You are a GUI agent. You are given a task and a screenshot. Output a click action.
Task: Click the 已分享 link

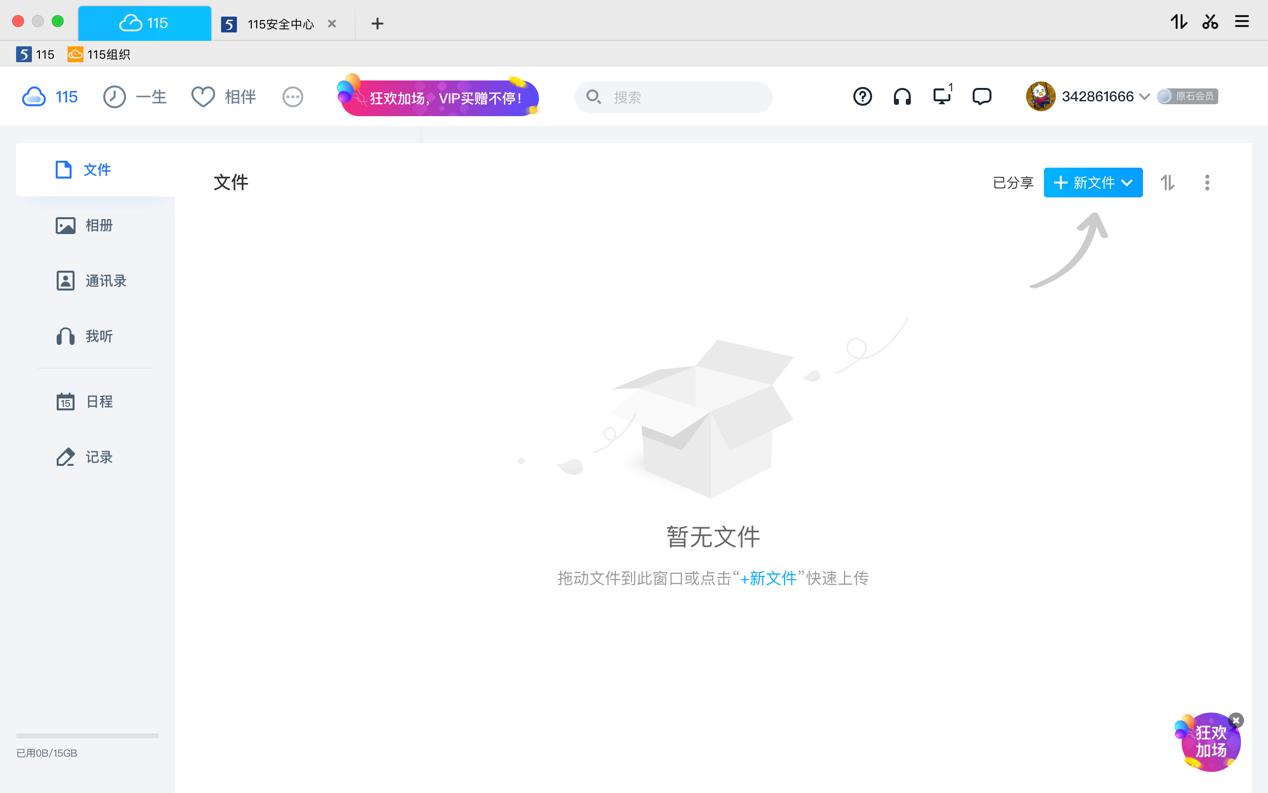(1012, 182)
